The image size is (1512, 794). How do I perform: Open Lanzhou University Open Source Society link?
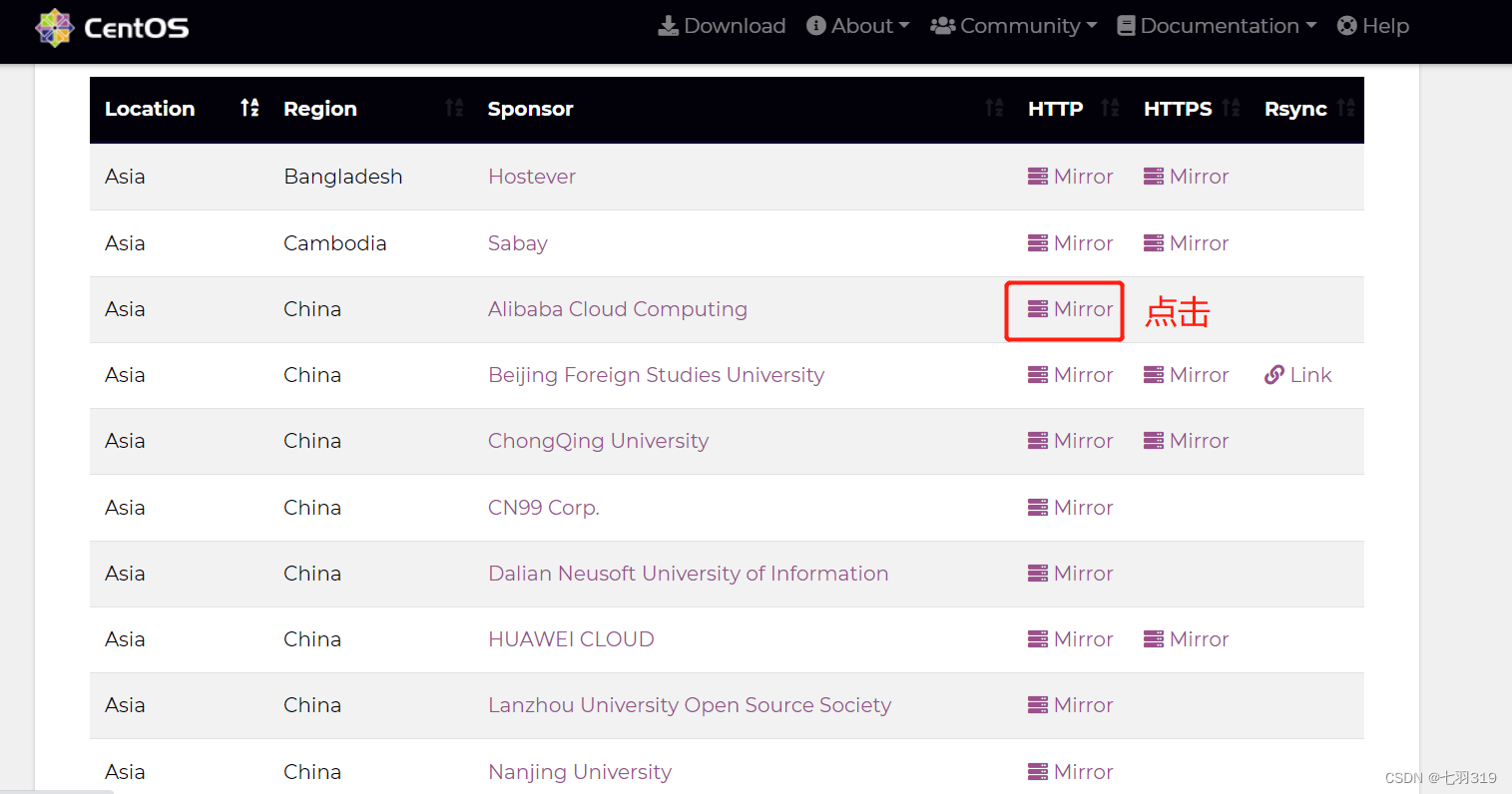pos(690,705)
